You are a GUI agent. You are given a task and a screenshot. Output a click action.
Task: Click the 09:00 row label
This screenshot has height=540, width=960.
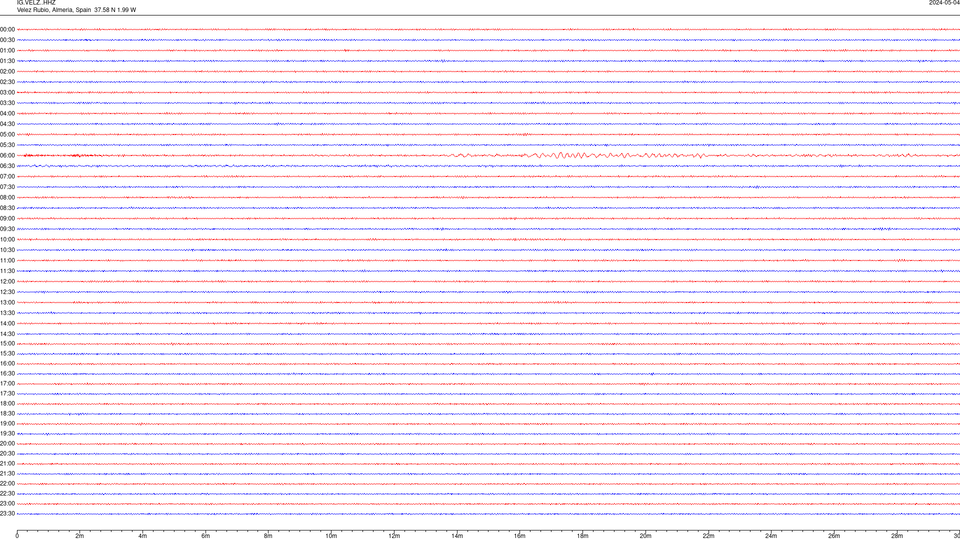pos(7,219)
